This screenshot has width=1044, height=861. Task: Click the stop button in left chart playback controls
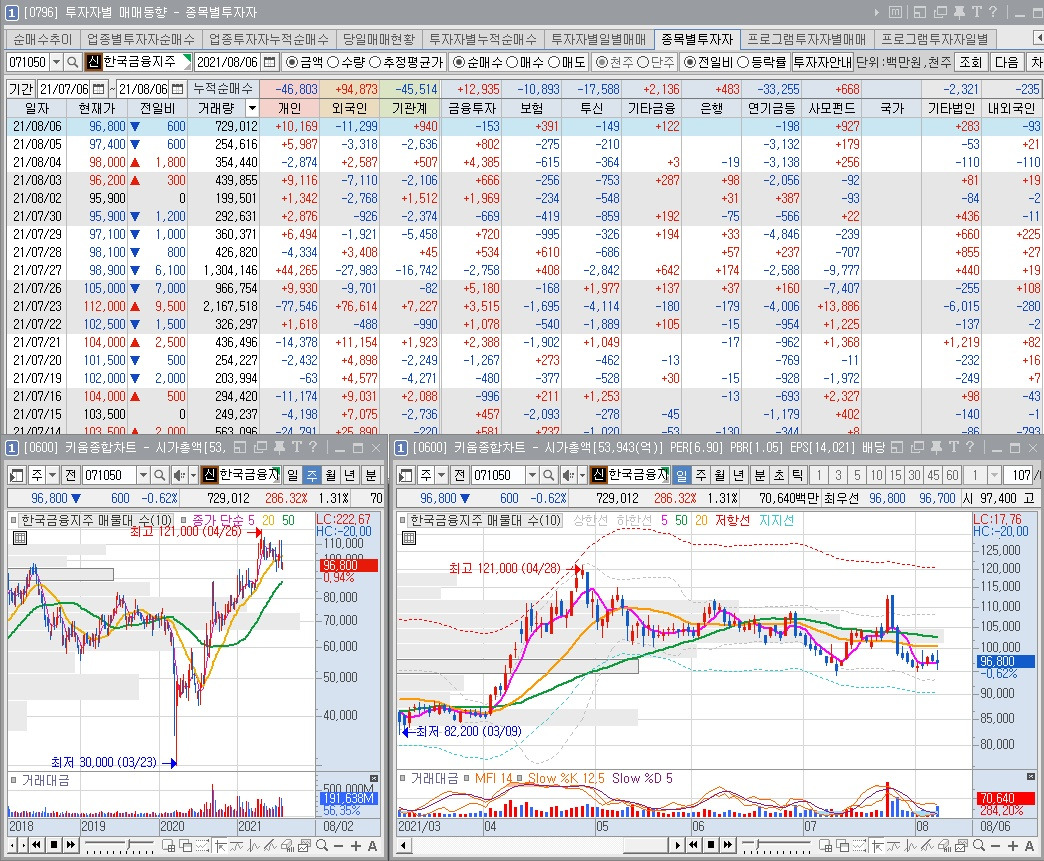pos(55,845)
